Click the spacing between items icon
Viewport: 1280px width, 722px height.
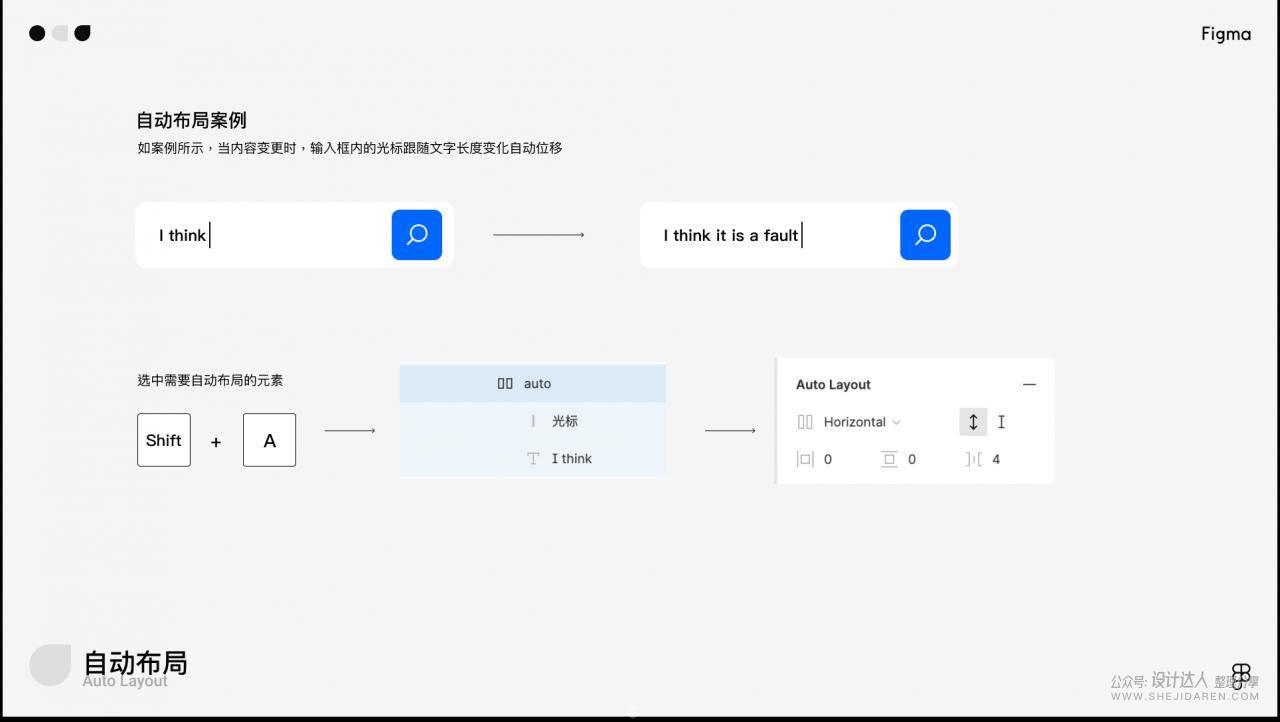974,459
